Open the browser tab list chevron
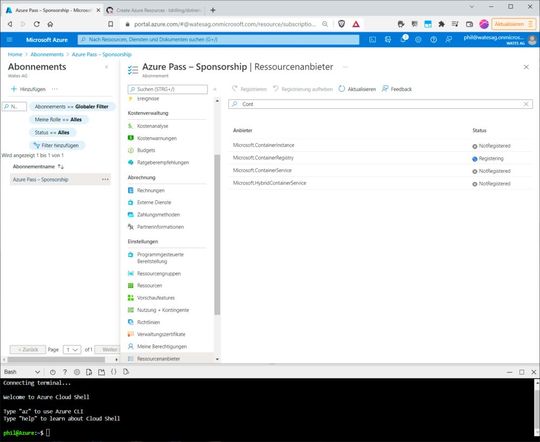 click(472, 7)
